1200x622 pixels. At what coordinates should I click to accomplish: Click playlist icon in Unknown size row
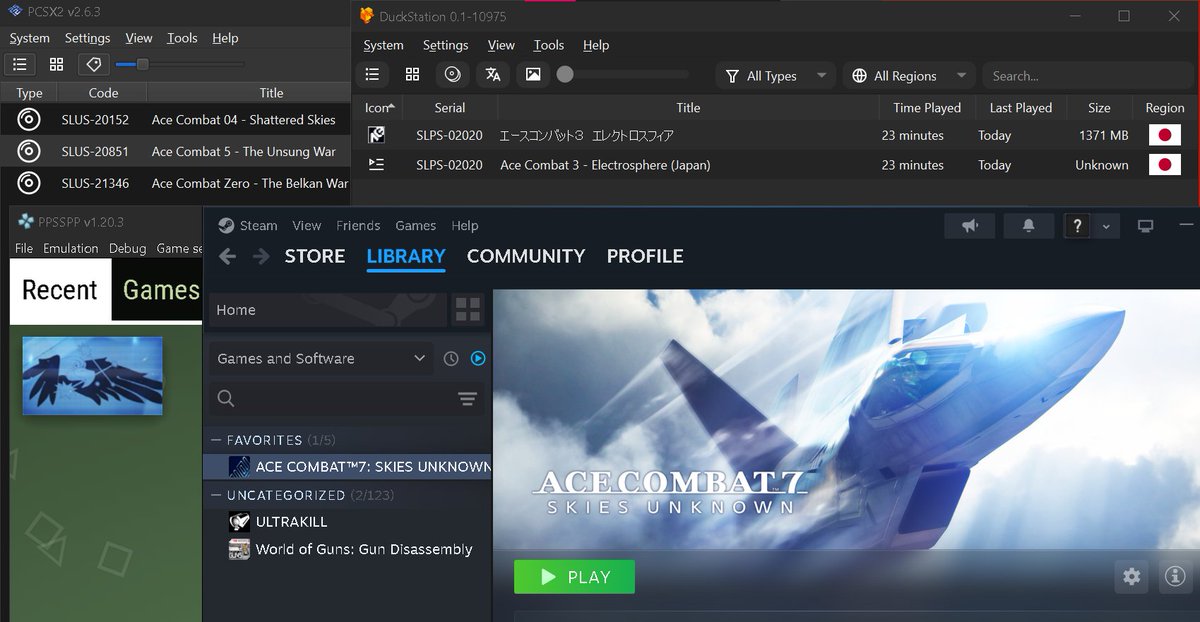(x=376, y=165)
